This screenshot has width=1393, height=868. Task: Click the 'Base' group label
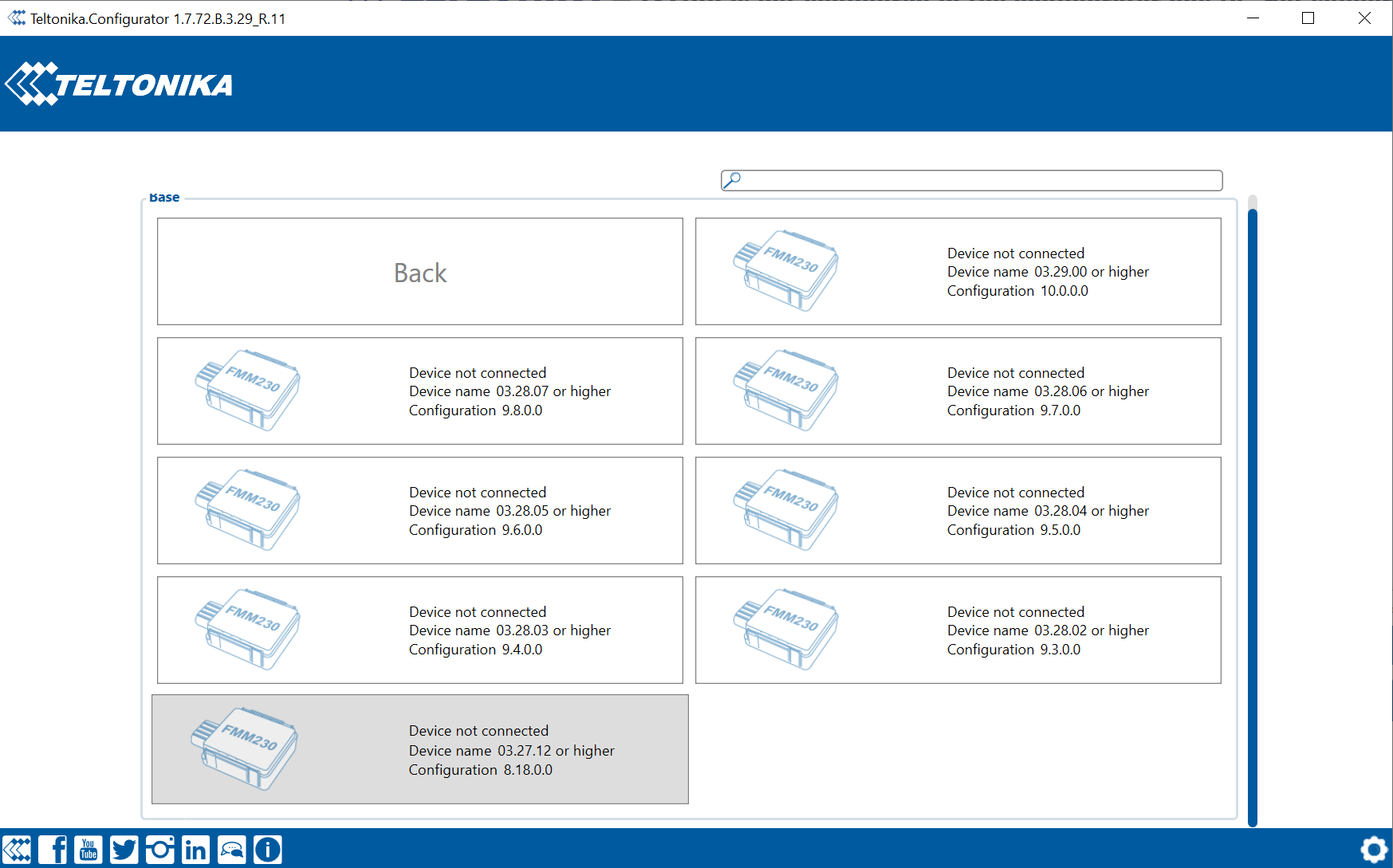(164, 198)
